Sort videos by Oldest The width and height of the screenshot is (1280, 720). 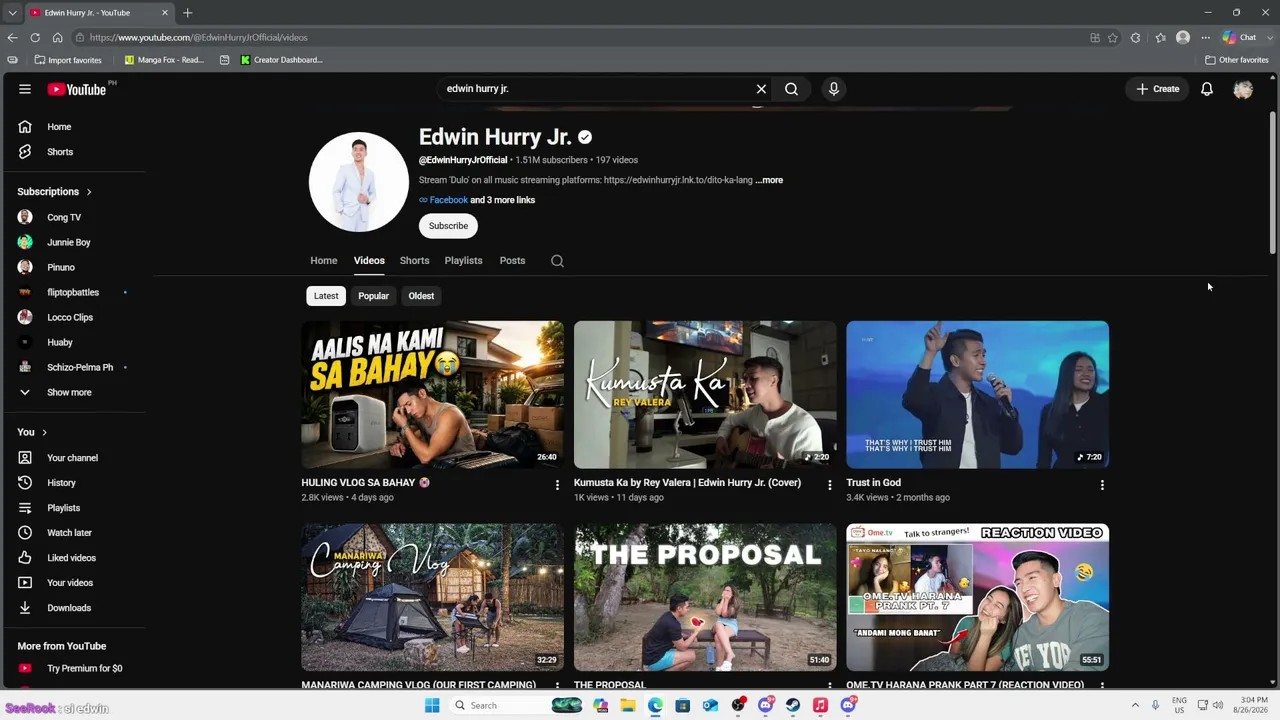421,296
